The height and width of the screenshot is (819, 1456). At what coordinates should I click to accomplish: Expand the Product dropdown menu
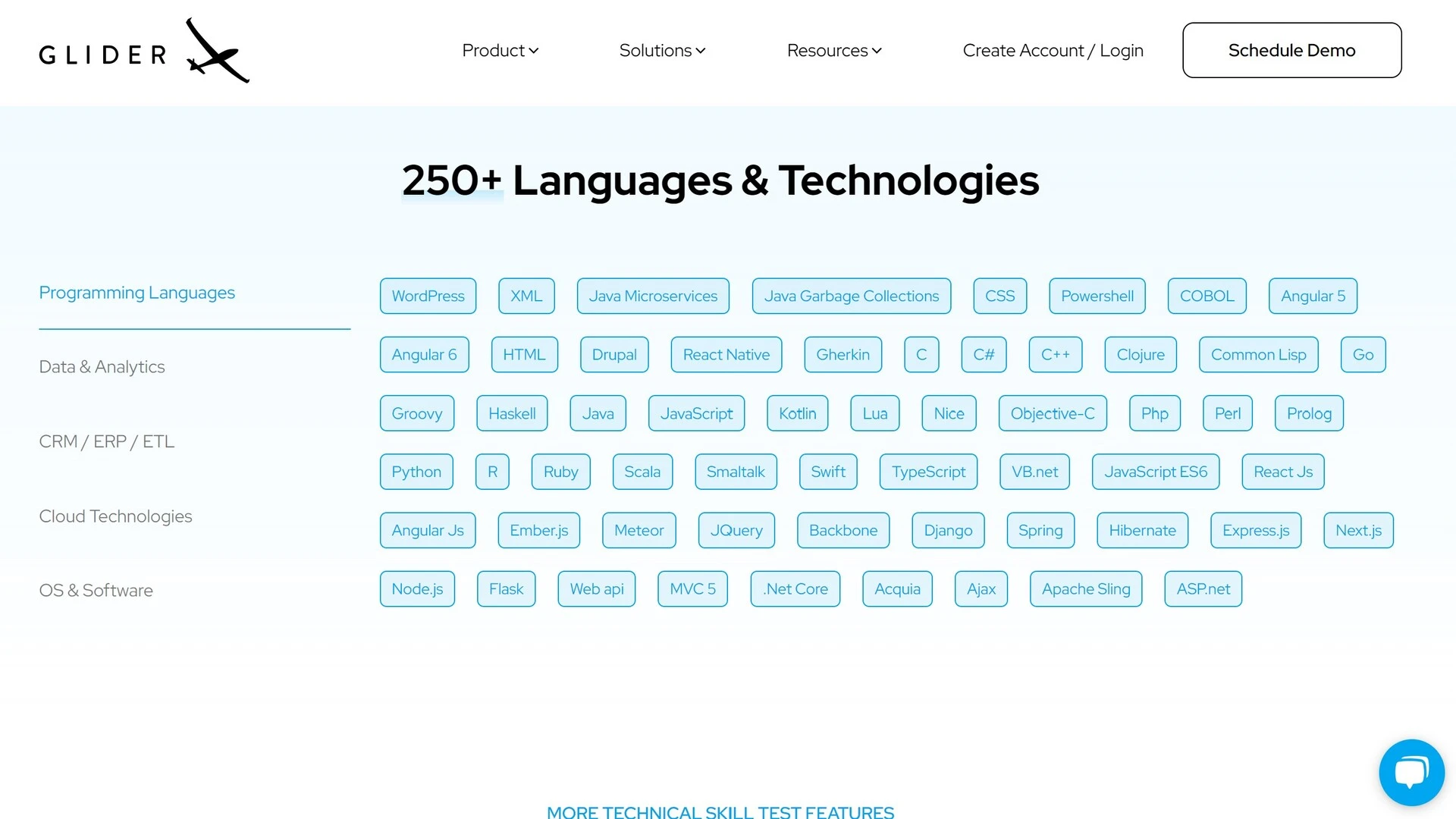500,50
